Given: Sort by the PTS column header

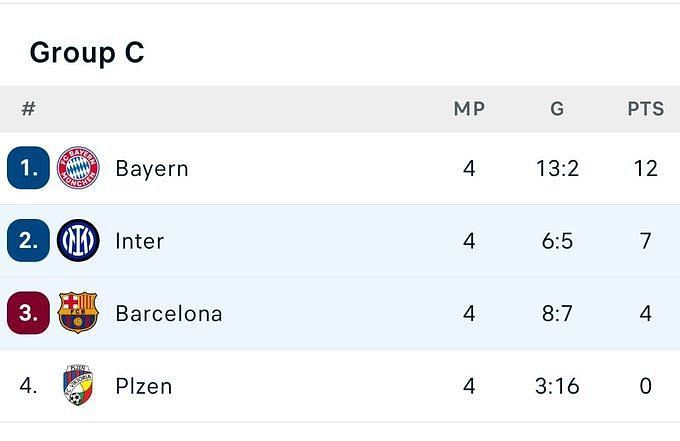Looking at the screenshot, I should tap(646, 108).
